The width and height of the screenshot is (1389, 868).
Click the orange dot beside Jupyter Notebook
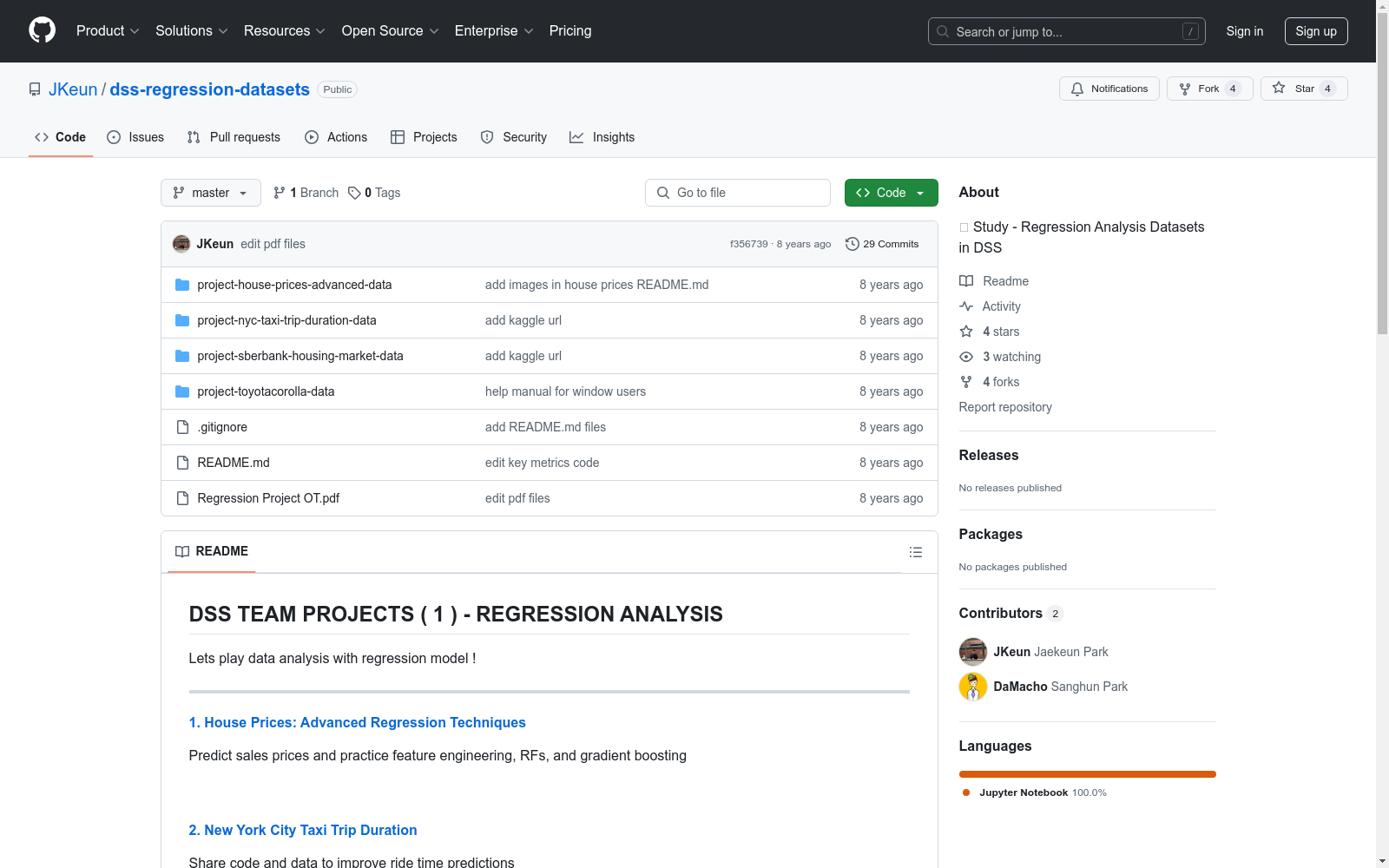coord(966,792)
